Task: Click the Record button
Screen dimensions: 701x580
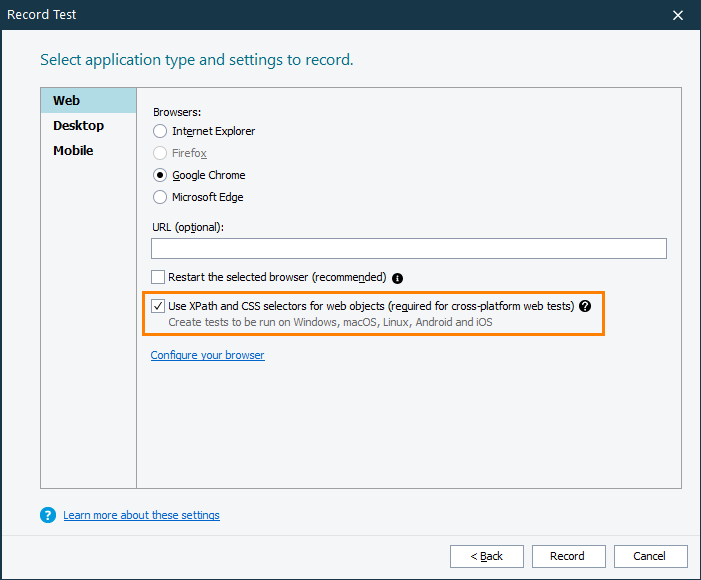Action: pos(567,556)
